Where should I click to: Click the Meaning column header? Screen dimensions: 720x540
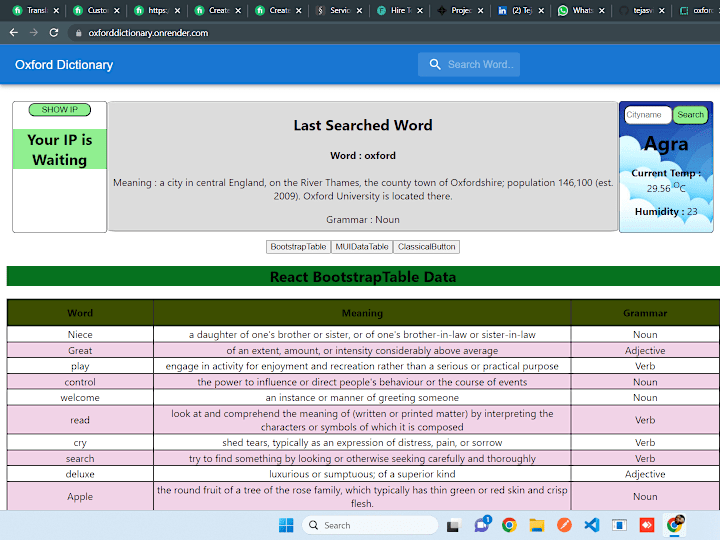coord(362,313)
